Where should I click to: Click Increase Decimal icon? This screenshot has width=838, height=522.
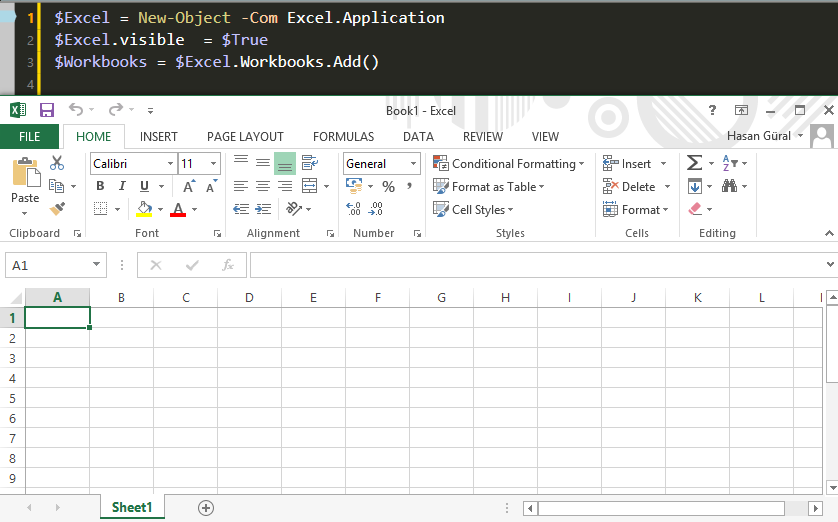353,209
